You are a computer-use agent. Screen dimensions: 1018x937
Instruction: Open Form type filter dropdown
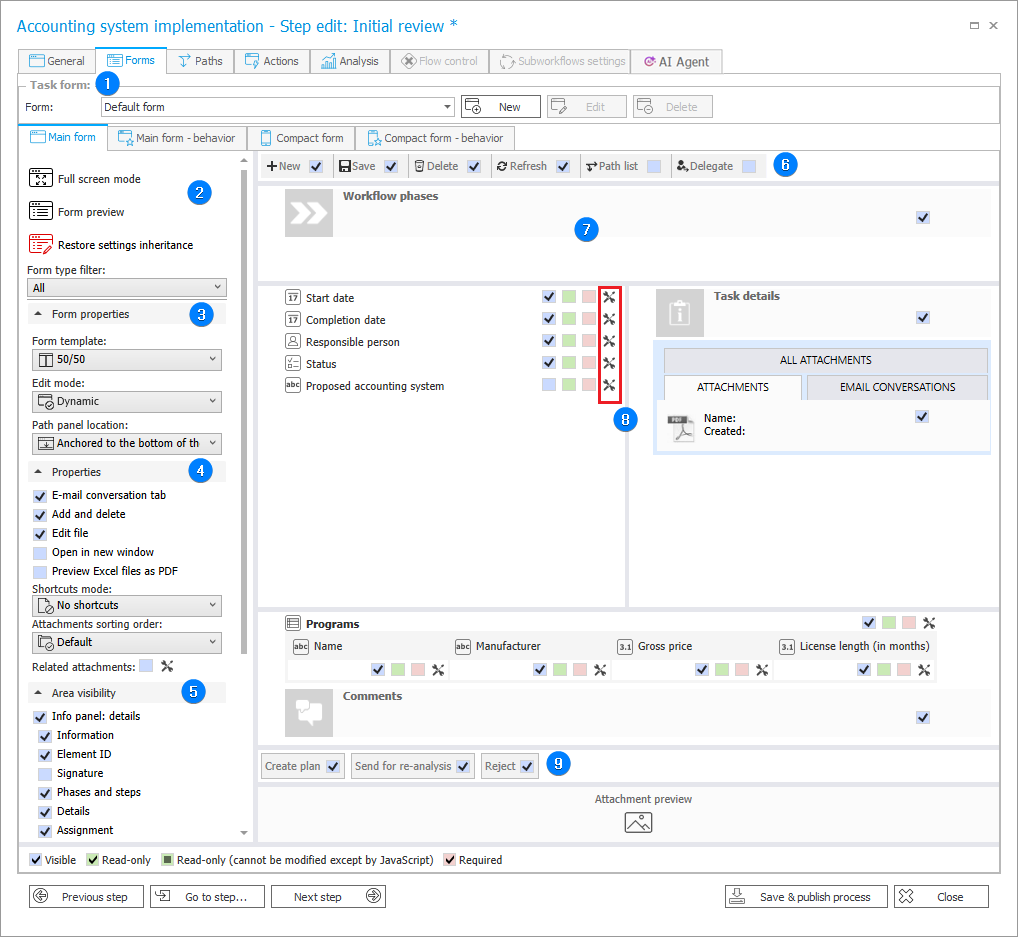click(127, 288)
